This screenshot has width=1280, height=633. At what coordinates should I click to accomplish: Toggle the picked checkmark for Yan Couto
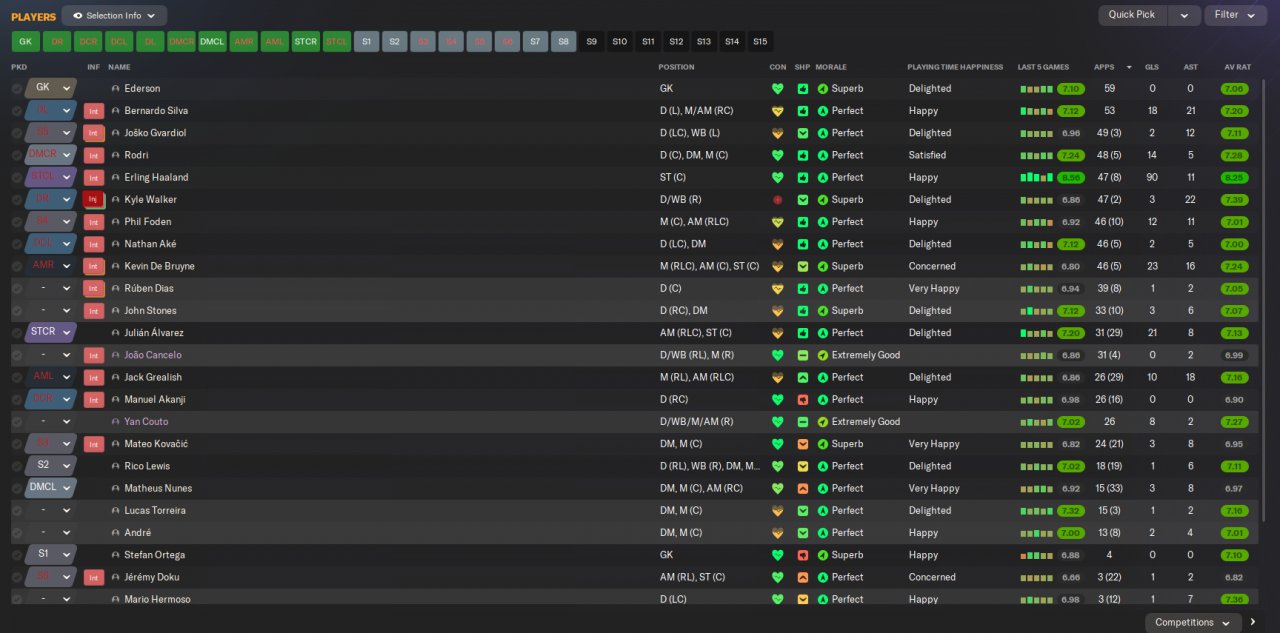17,422
